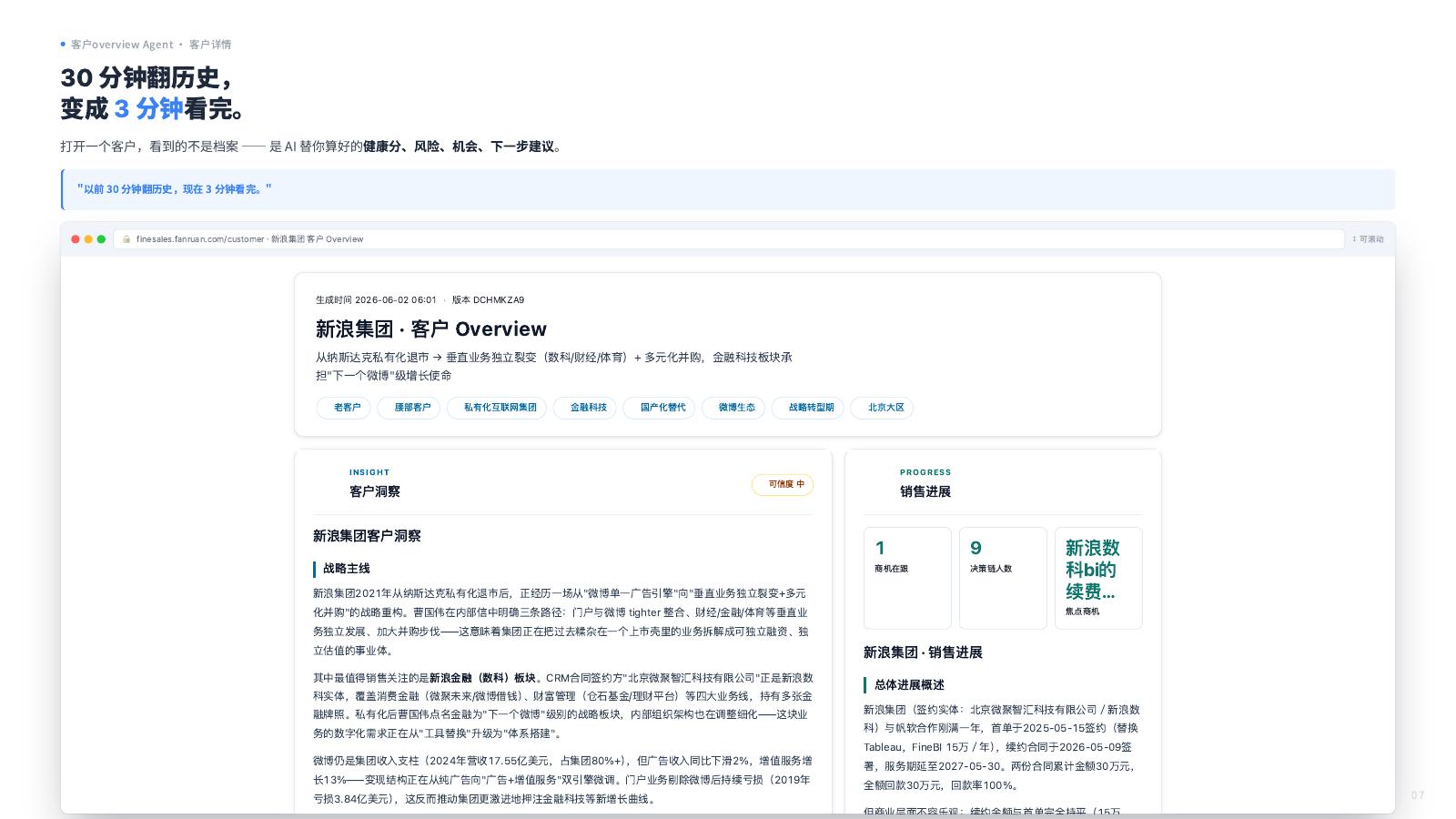Click the PROGRESS label
Image resolution: width=1456 pixels, height=819 pixels.
click(x=925, y=472)
